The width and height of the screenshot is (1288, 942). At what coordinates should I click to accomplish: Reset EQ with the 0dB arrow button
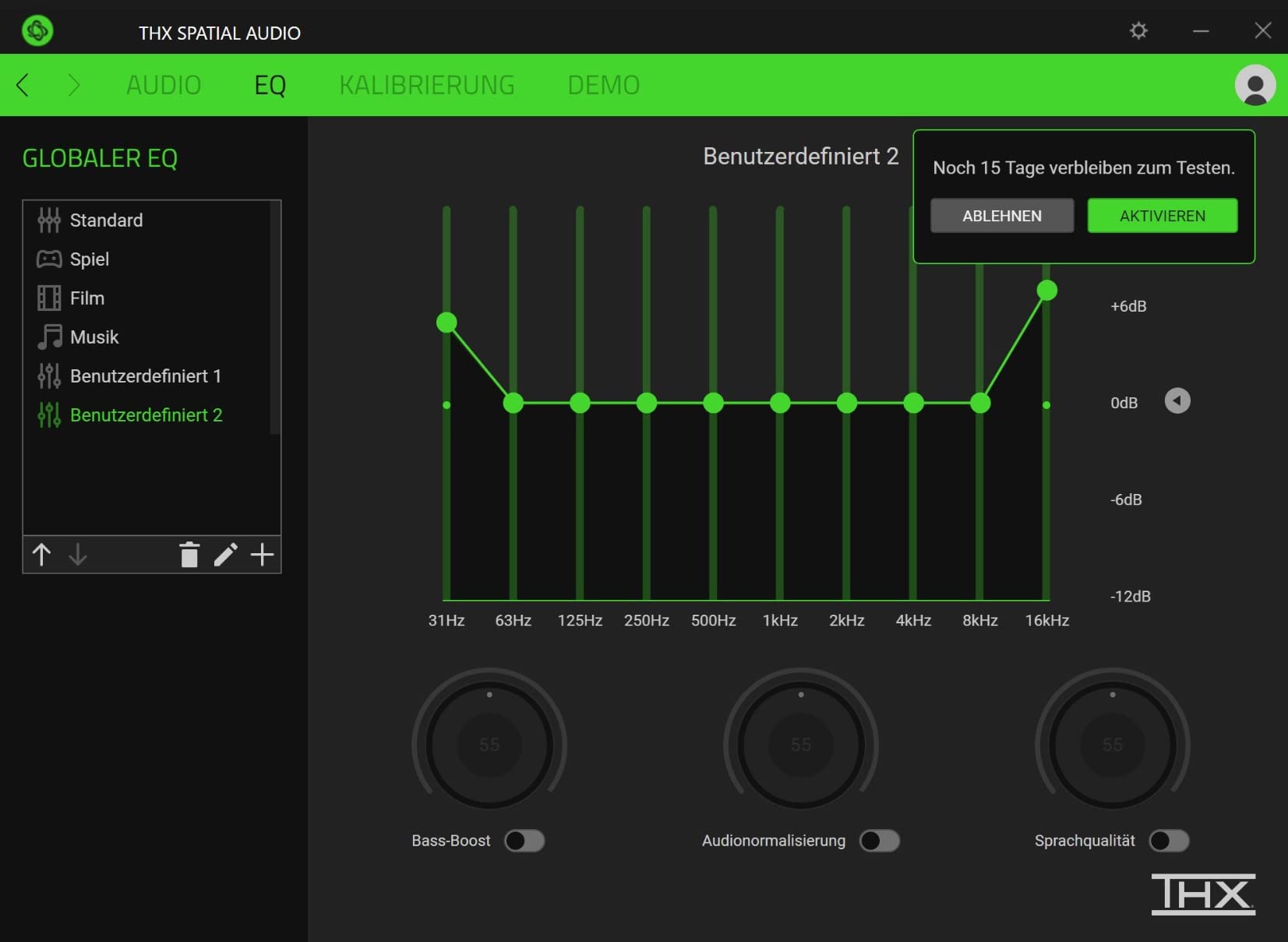(1177, 401)
